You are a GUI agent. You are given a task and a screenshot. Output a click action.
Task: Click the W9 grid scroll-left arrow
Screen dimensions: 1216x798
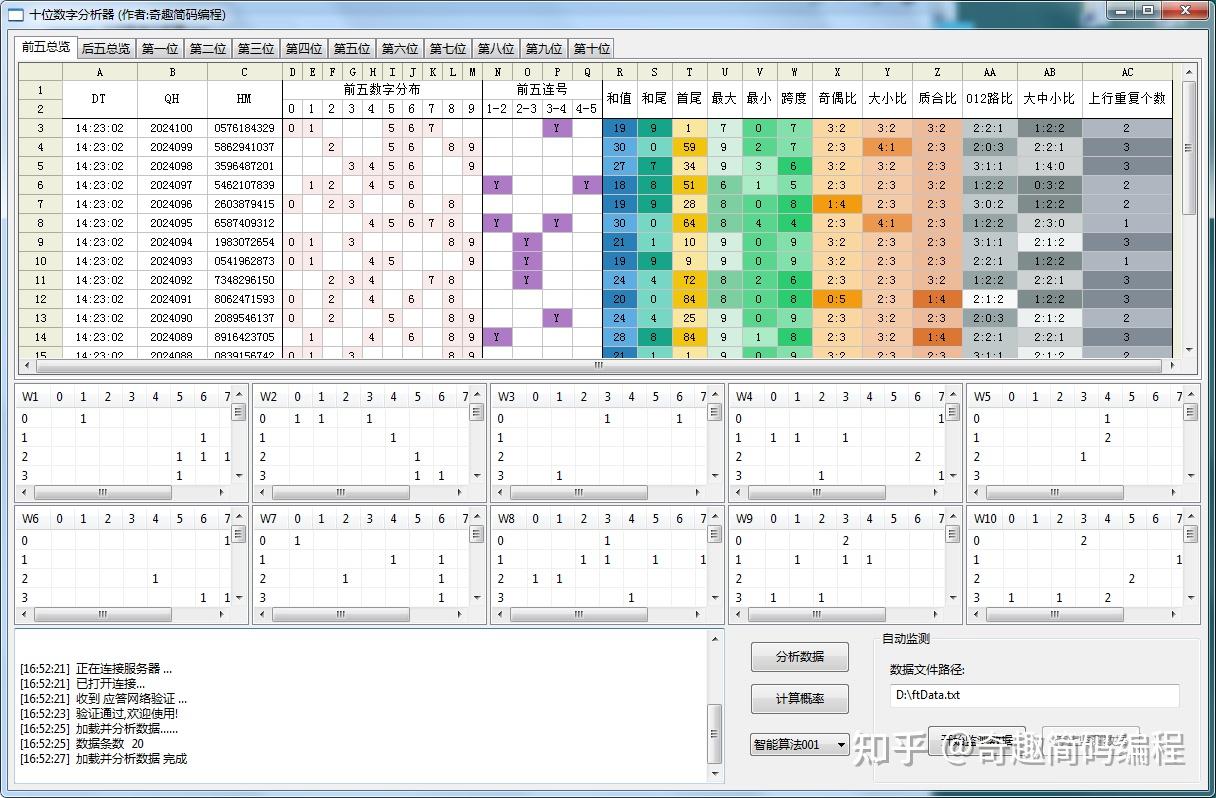(739, 614)
